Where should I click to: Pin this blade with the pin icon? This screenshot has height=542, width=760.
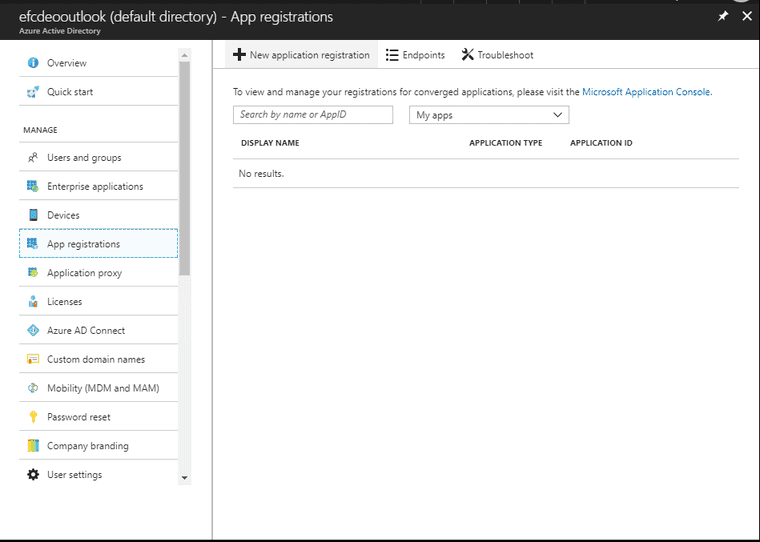click(723, 16)
